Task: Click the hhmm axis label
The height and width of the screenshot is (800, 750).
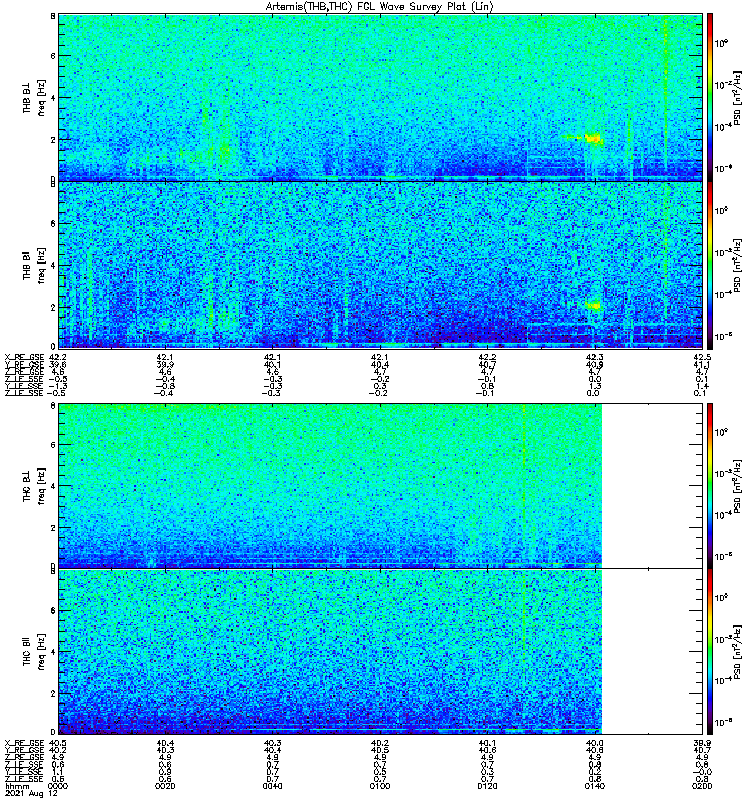Action: (17, 786)
